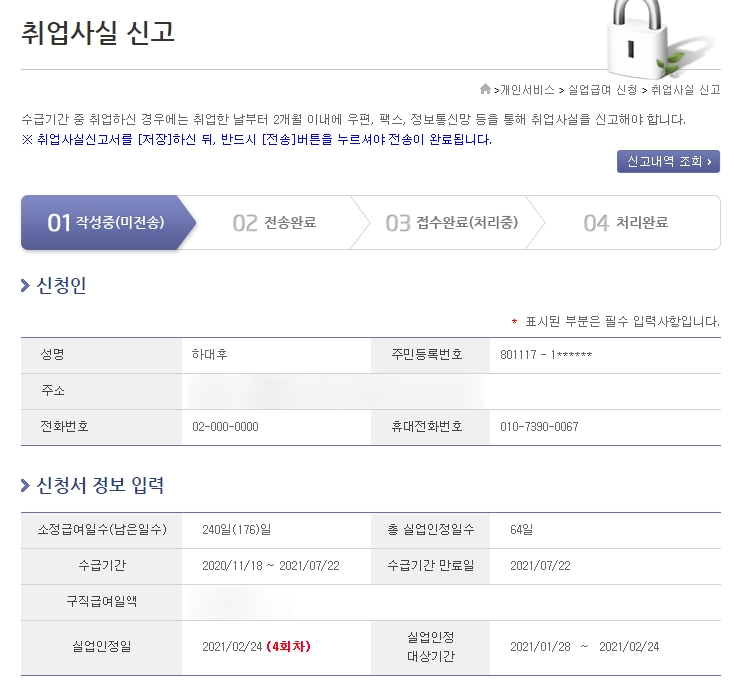The width and height of the screenshot is (734, 683).
Task: Select step 04 처리완료
Action: pos(626,222)
